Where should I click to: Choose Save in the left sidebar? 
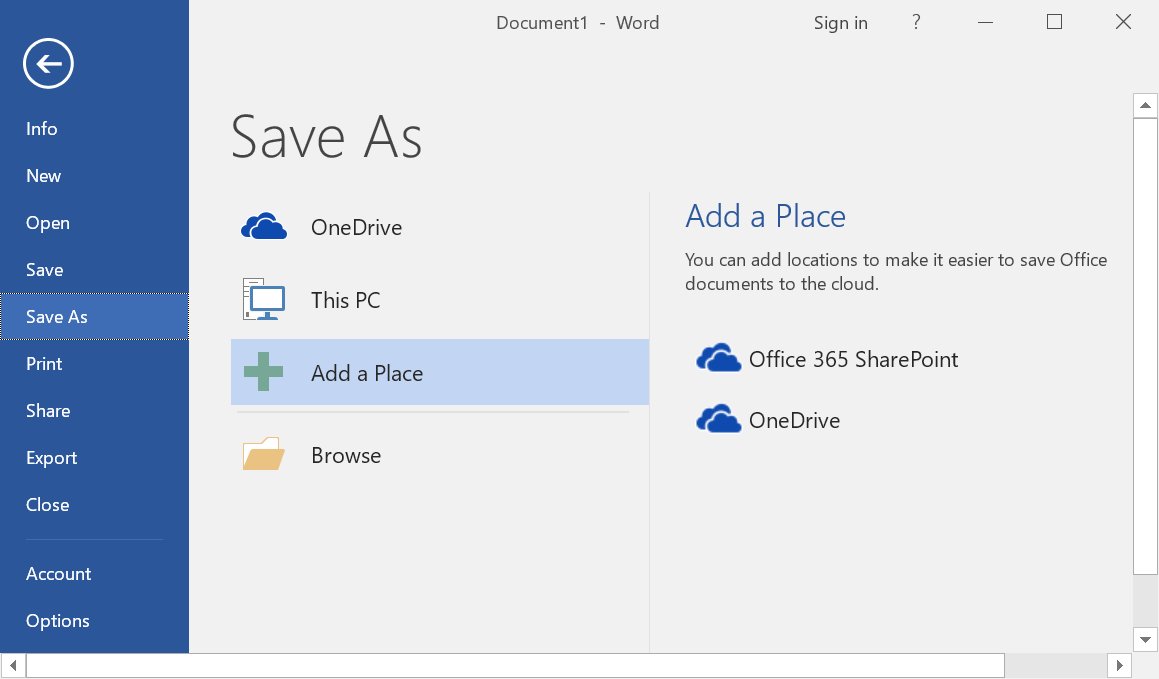95,270
